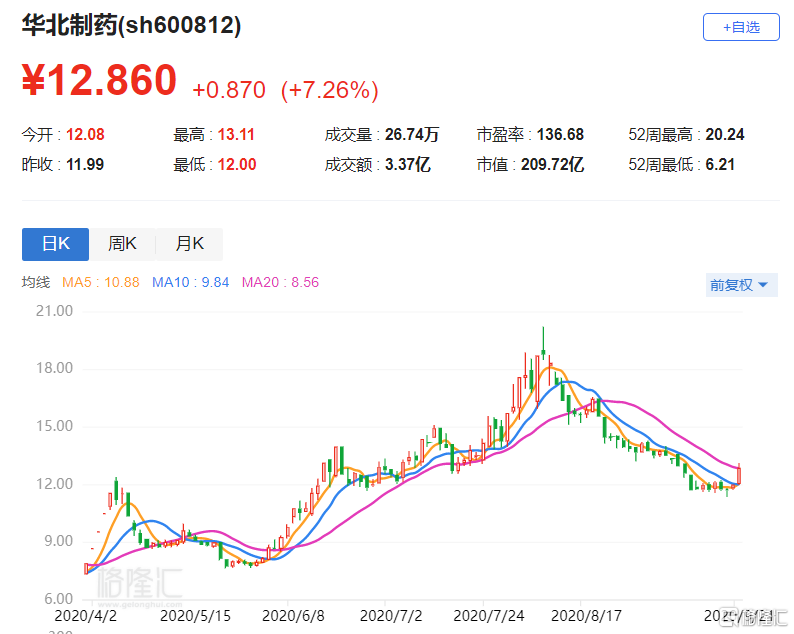The height and width of the screenshot is (634, 794).
Task: Click the 2020/4/2 date axis label
Action: 86,616
